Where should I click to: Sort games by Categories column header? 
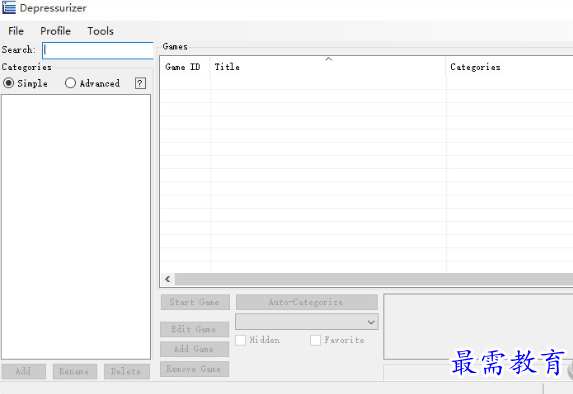[x=509, y=67]
